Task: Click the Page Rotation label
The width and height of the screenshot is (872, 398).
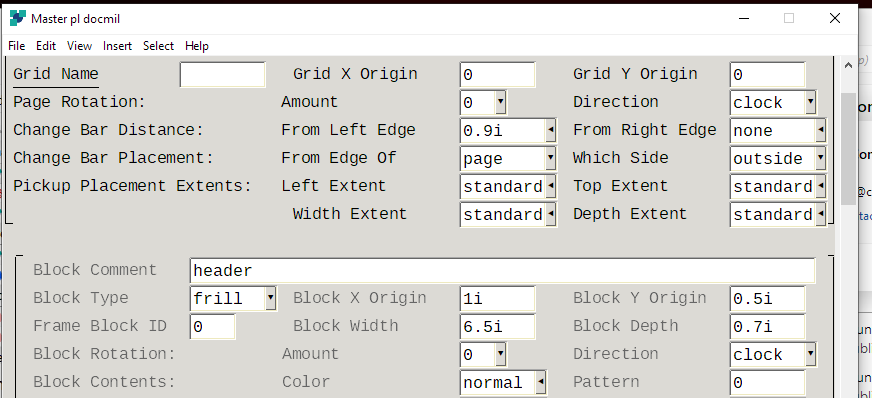Action: coord(79,102)
